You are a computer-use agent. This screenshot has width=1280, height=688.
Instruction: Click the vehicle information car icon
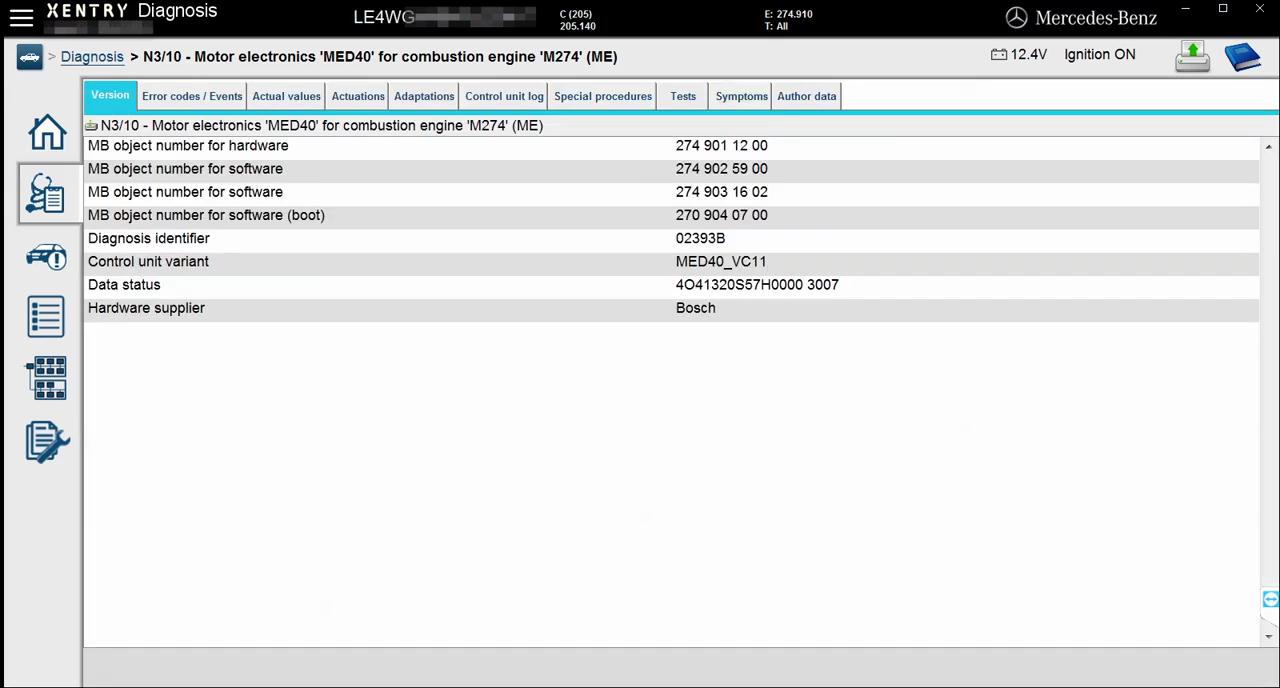pos(47,257)
